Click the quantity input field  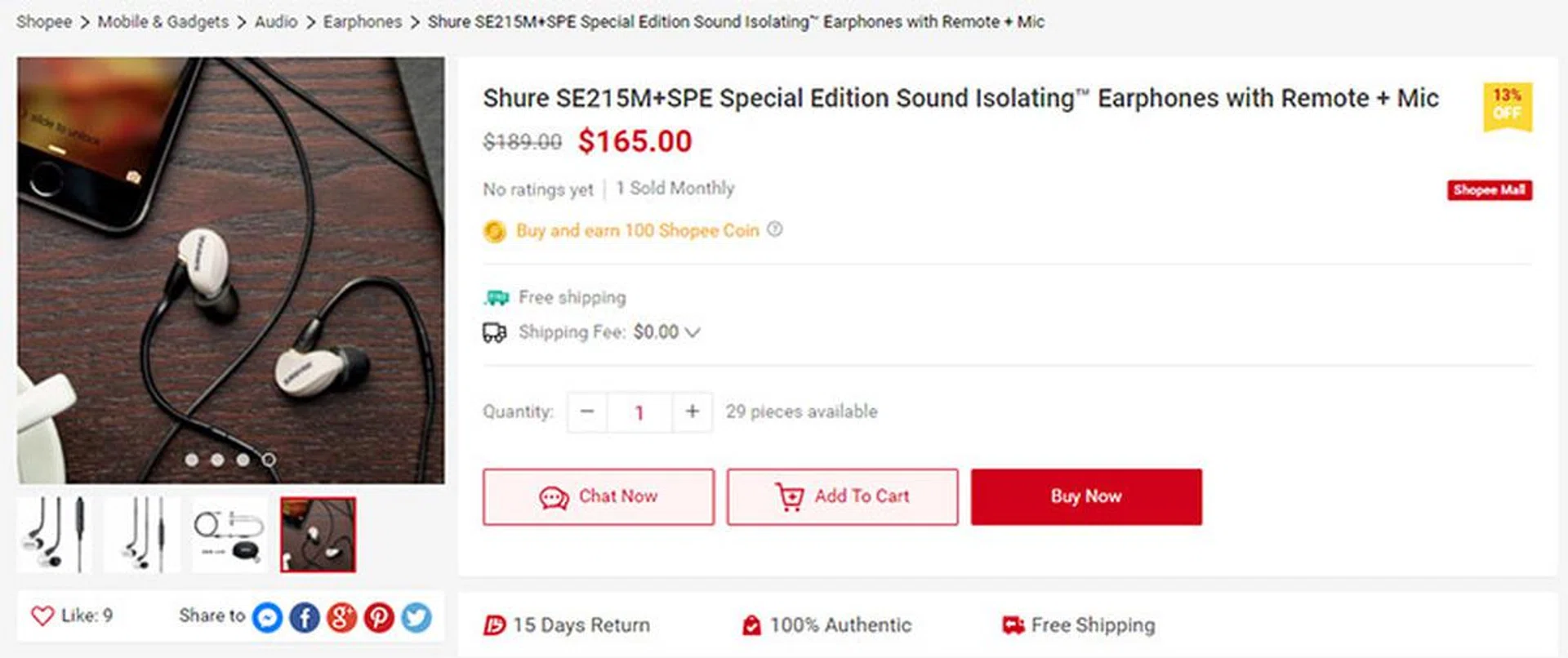[x=639, y=411]
